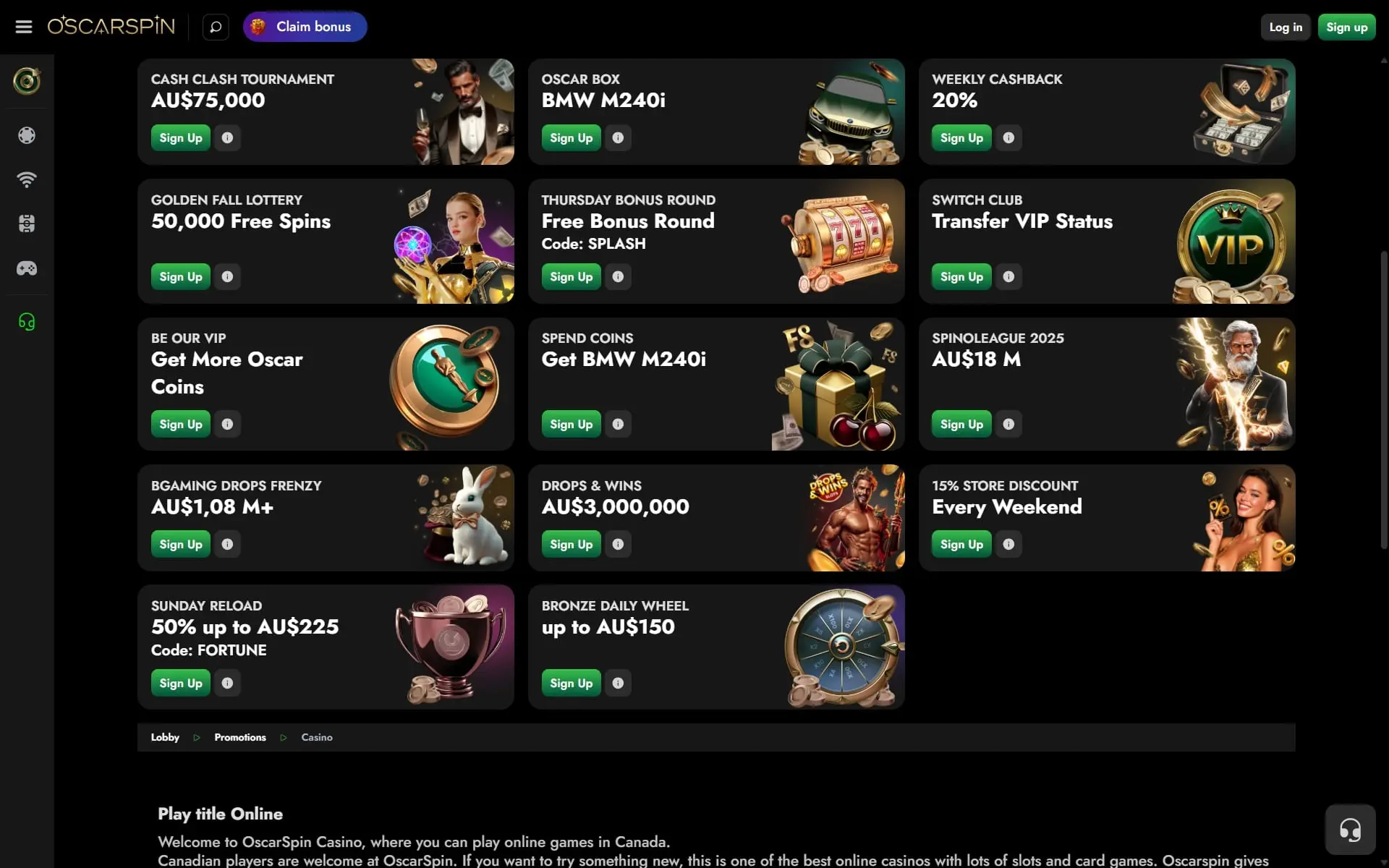
Task: Open the live chat headset widget
Action: click(1350, 829)
